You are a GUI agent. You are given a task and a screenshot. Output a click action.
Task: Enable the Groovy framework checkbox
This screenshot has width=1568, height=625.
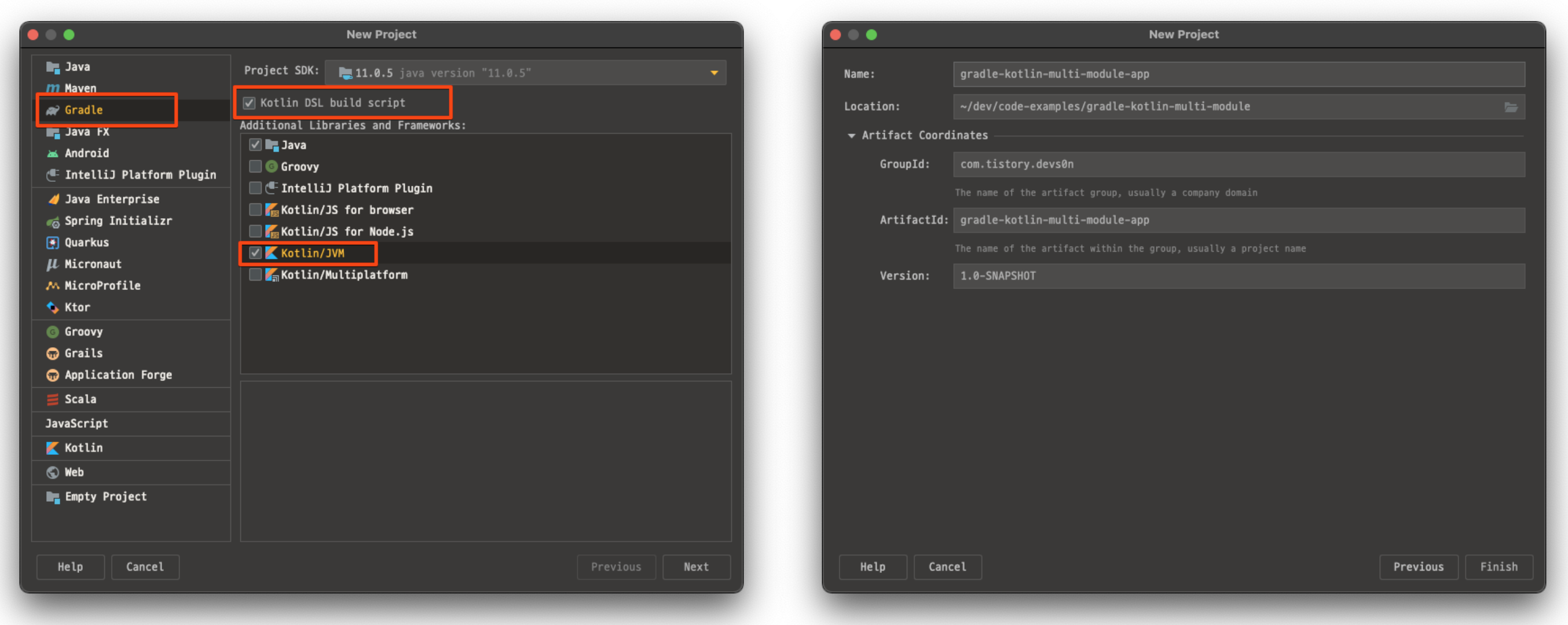pos(256,167)
